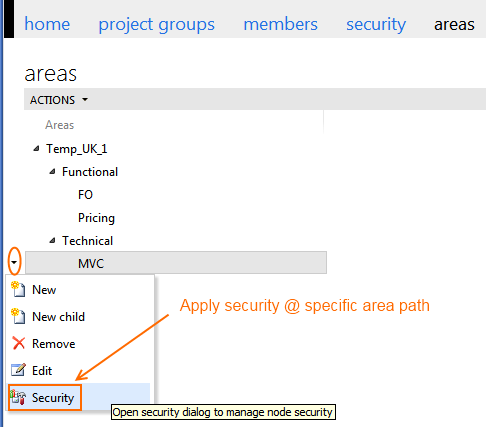The width and height of the screenshot is (486, 427).
Task: Click the circled dropdown arrow beside MVC
Action: point(14,262)
